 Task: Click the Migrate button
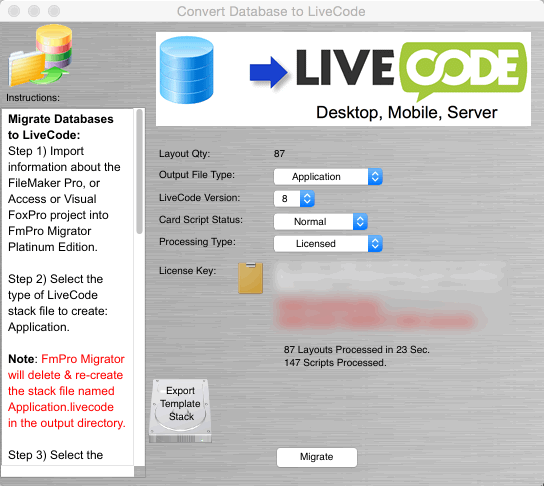tap(317, 457)
